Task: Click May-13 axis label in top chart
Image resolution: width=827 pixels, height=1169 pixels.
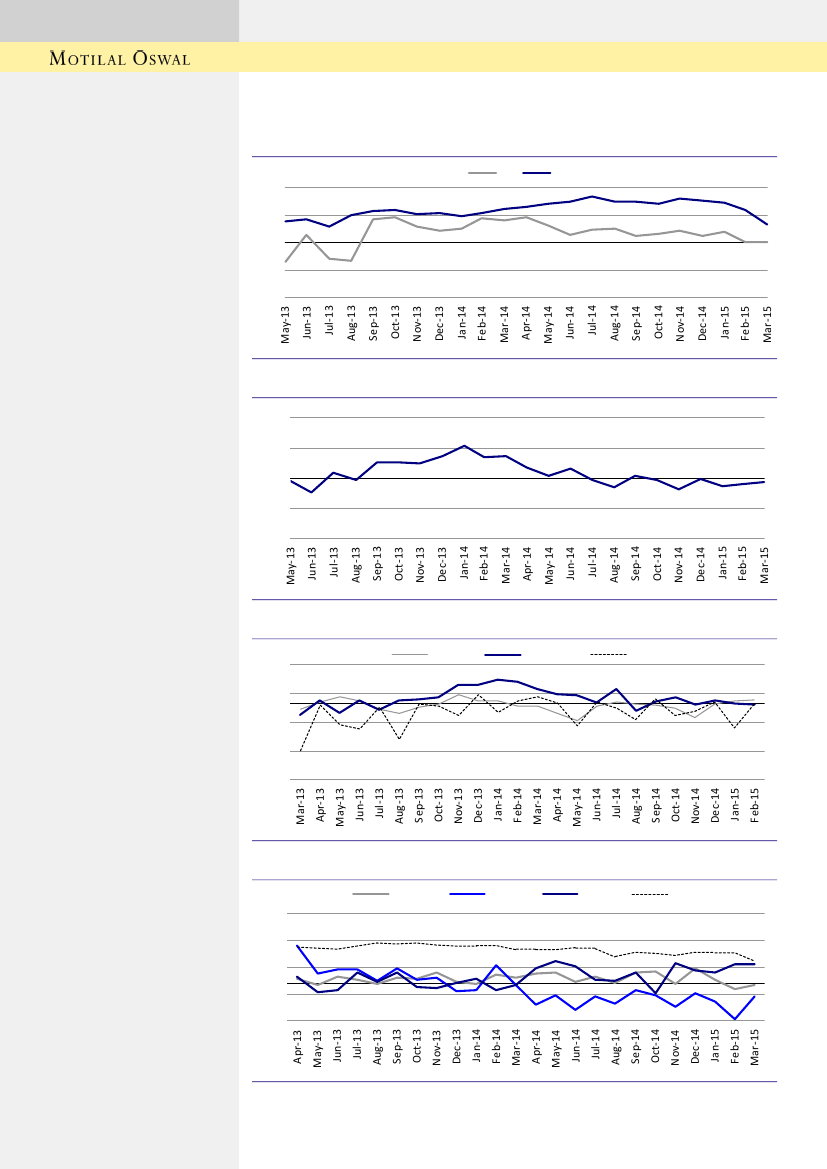Action: point(286,324)
